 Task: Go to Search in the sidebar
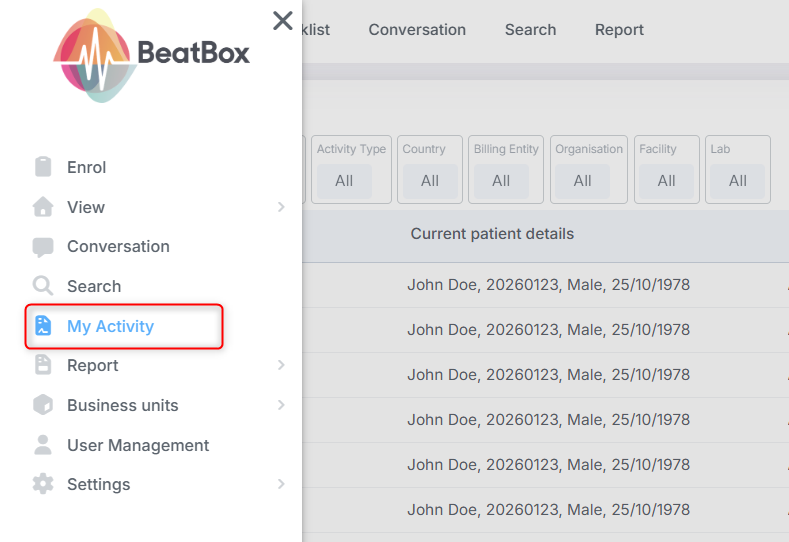click(94, 286)
